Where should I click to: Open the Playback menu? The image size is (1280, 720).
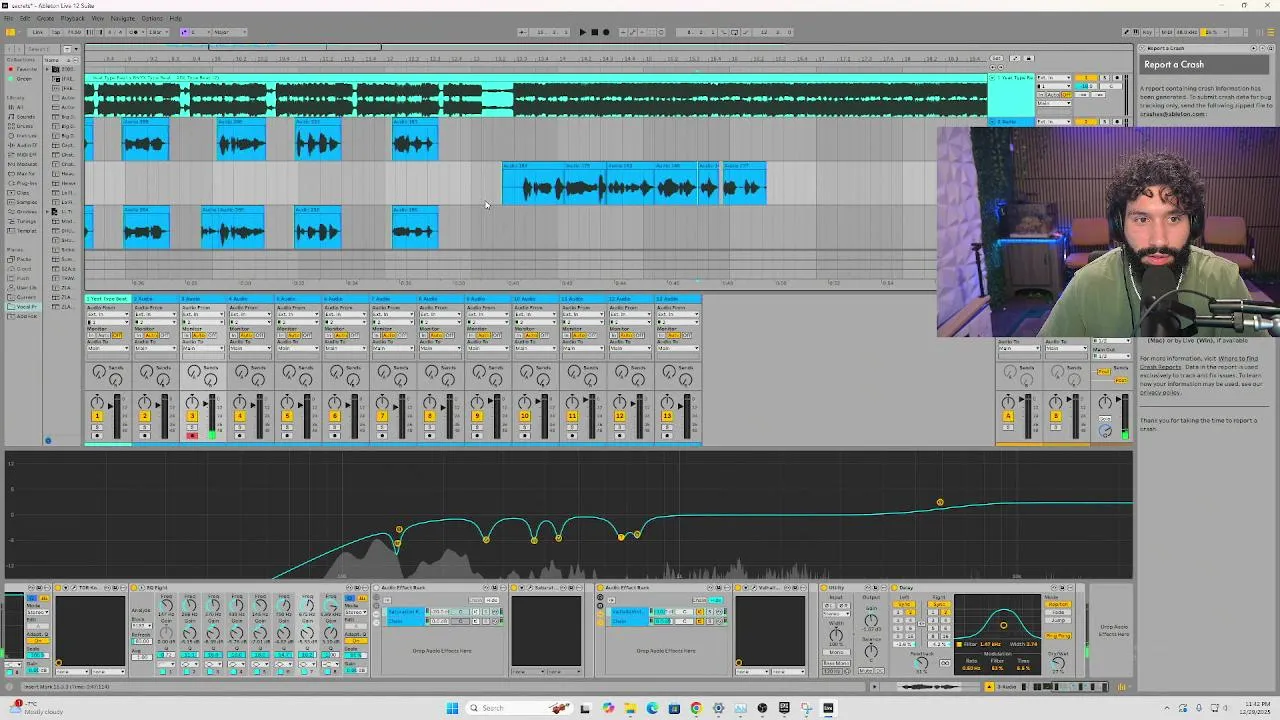click(x=72, y=18)
